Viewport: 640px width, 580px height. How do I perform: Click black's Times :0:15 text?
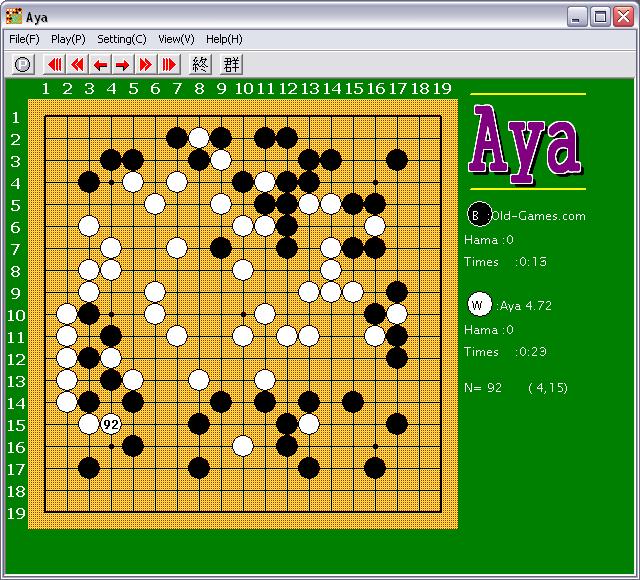(505, 262)
